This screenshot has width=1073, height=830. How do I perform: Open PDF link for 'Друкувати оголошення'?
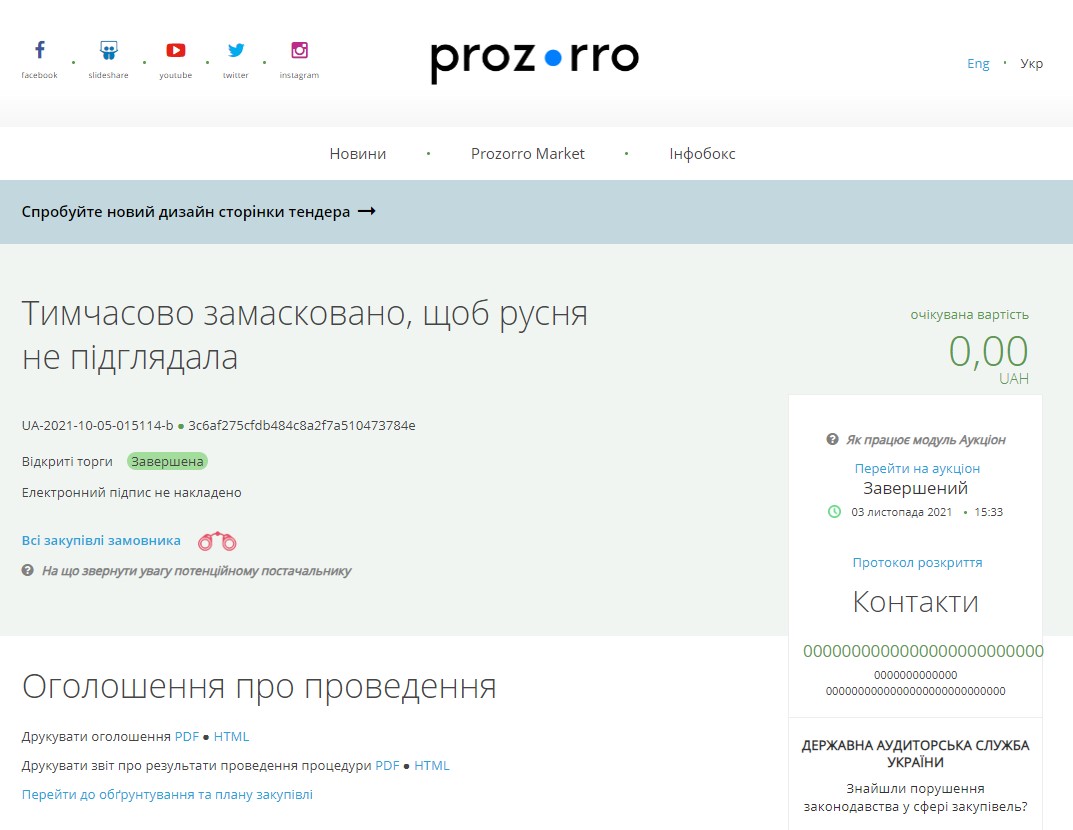(x=187, y=737)
